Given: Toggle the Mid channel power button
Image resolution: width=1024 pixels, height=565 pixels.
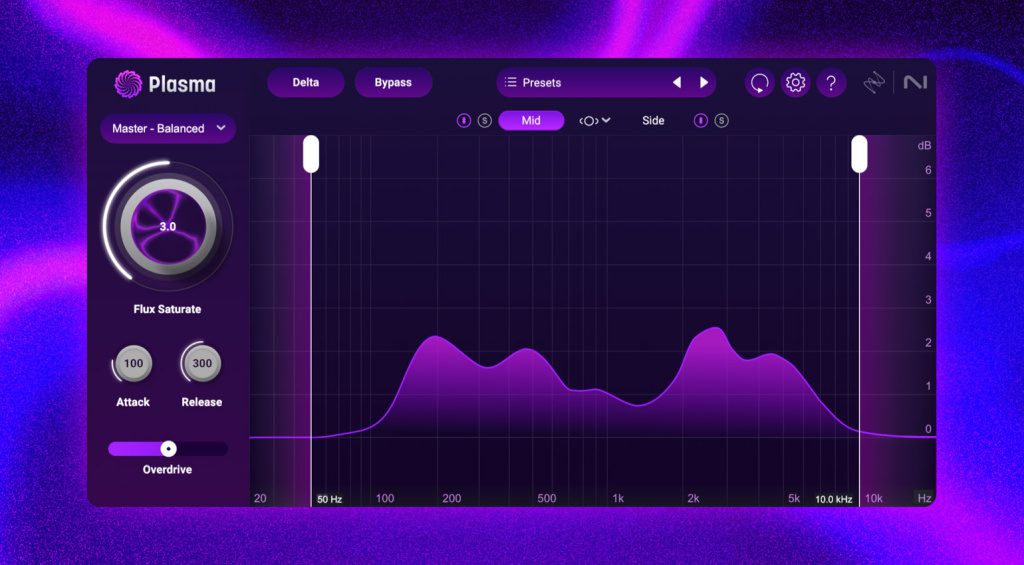Looking at the screenshot, I should (464, 121).
